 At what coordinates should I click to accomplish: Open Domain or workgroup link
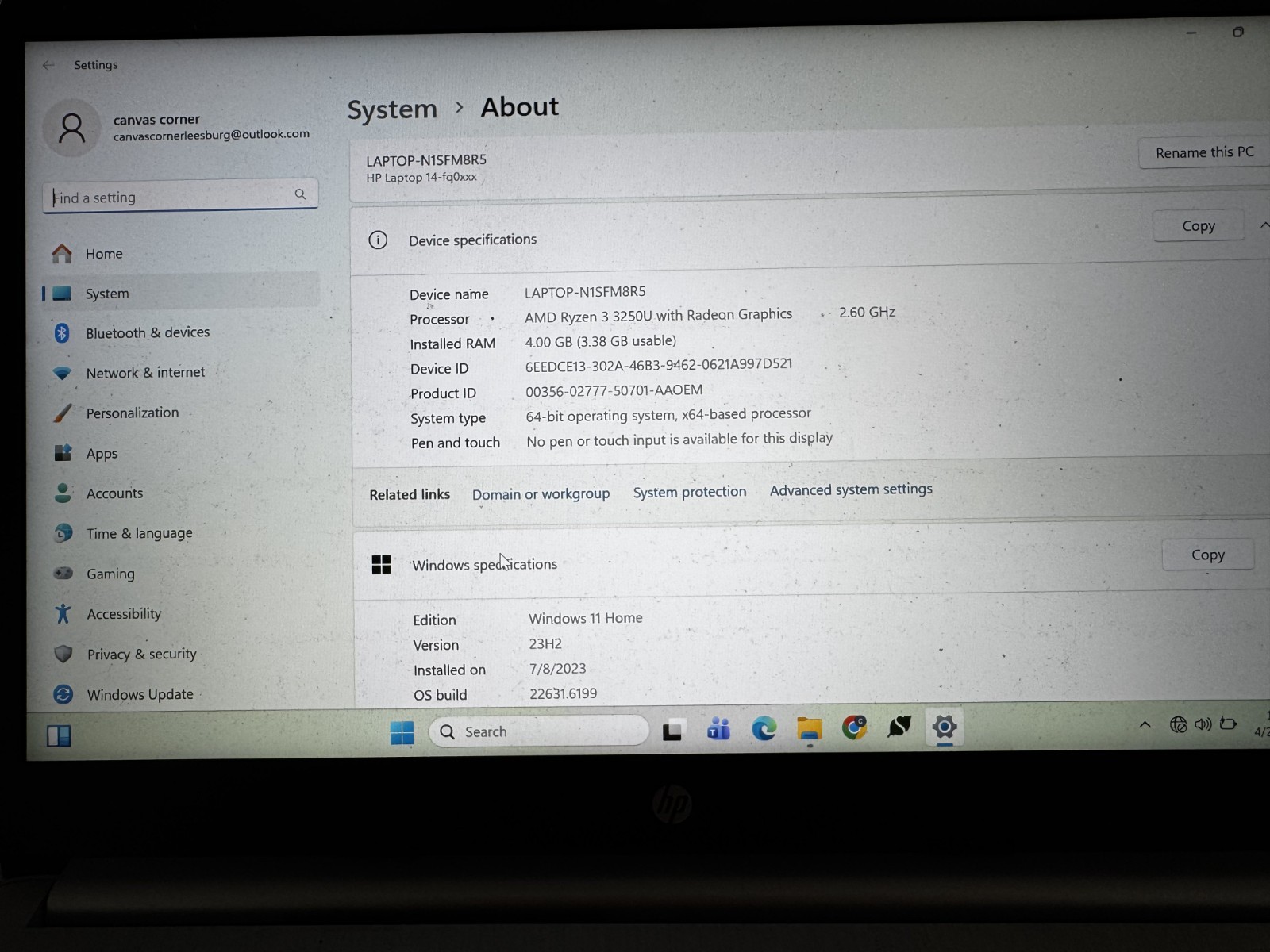(x=541, y=493)
